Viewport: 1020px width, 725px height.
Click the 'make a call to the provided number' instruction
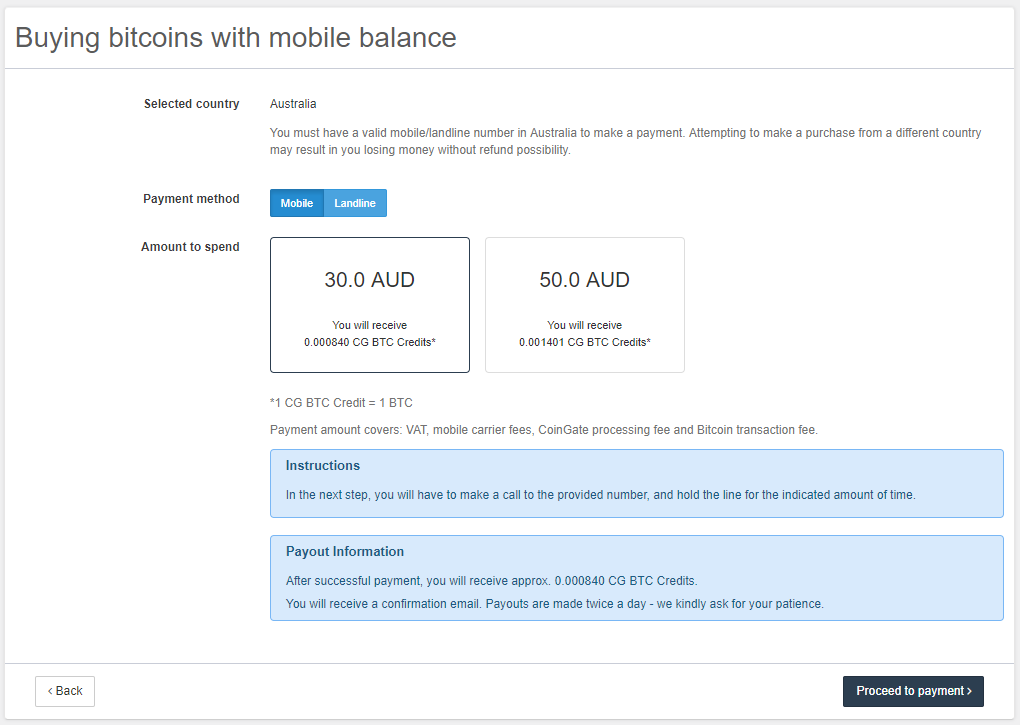pyautogui.click(x=600, y=495)
